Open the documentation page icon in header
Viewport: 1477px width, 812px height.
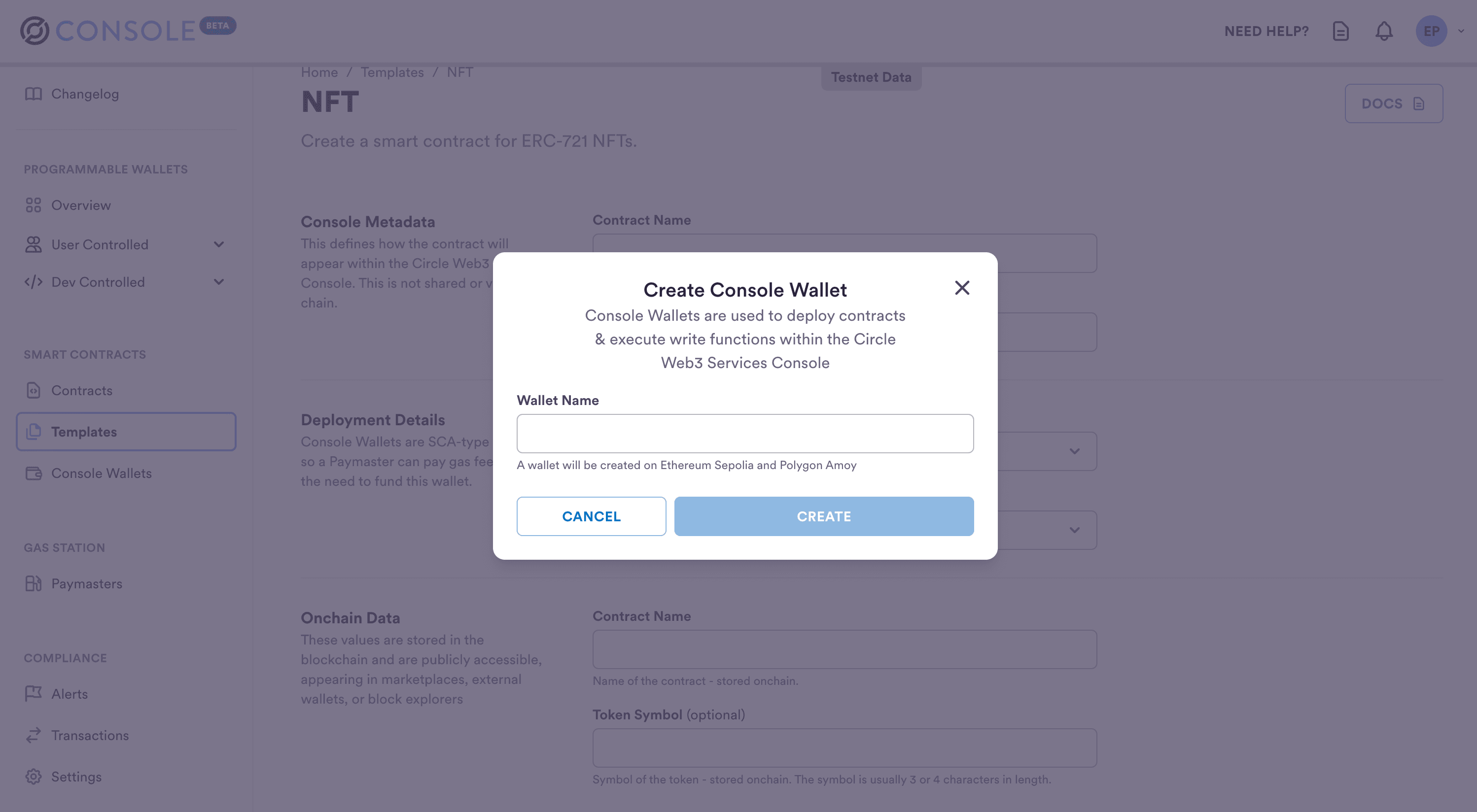[x=1340, y=31]
